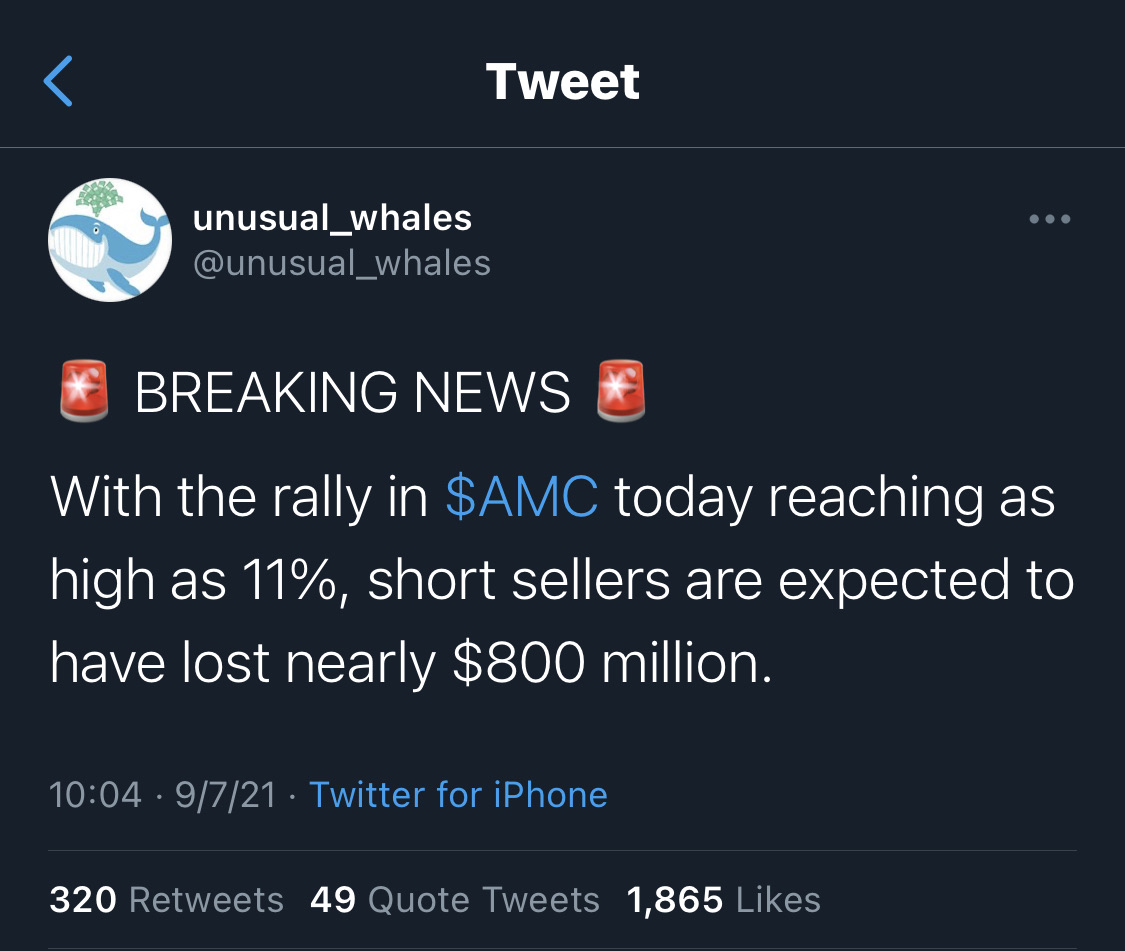
Task: Click the siren emoji after BREAKING NEWS
Action: click(x=620, y=391)
